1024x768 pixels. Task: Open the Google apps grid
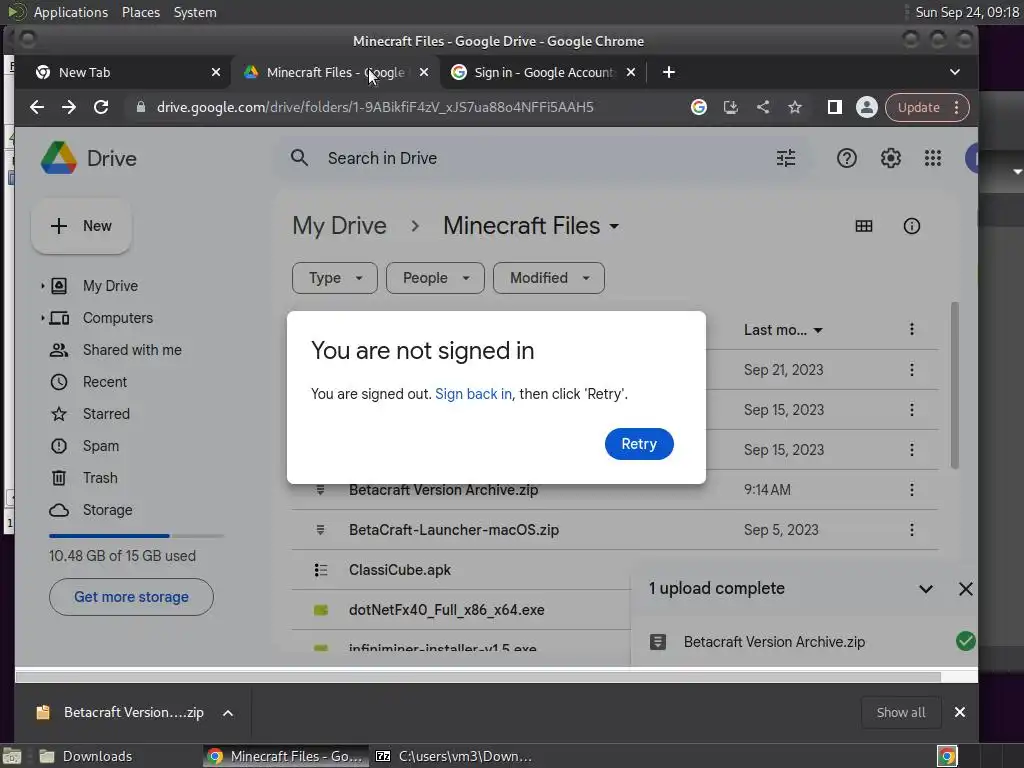[933, 158]
